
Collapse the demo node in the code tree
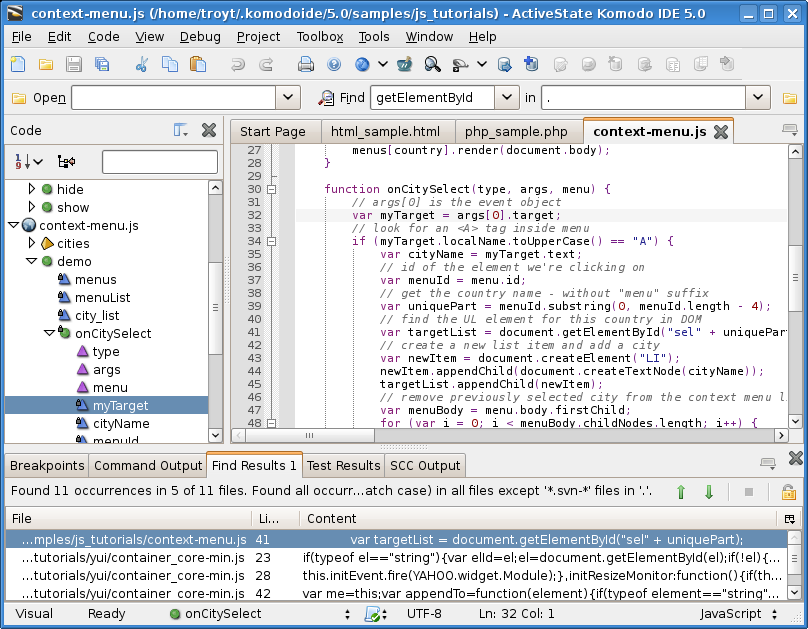pos(32,261)
